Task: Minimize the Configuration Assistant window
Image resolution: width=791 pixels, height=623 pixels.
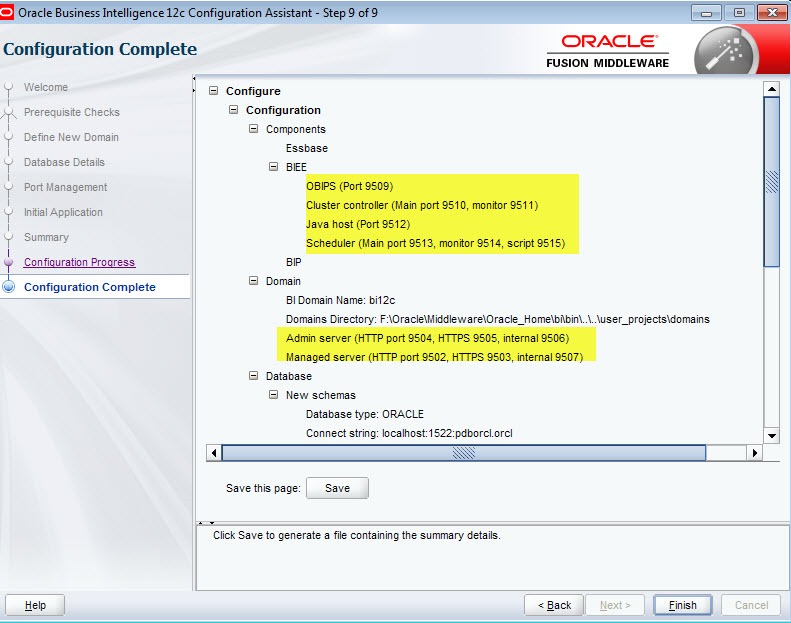Action: [706, 13]
